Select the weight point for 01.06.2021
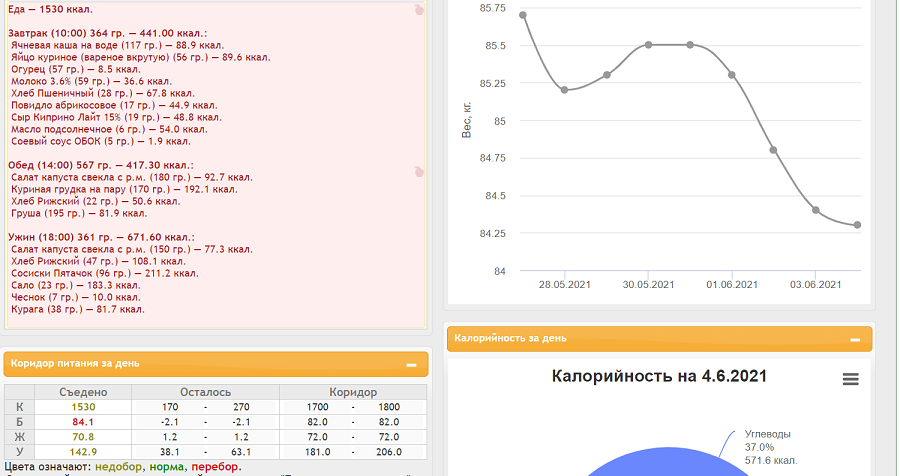The image size is (900, 476). (x=732, y=75)
